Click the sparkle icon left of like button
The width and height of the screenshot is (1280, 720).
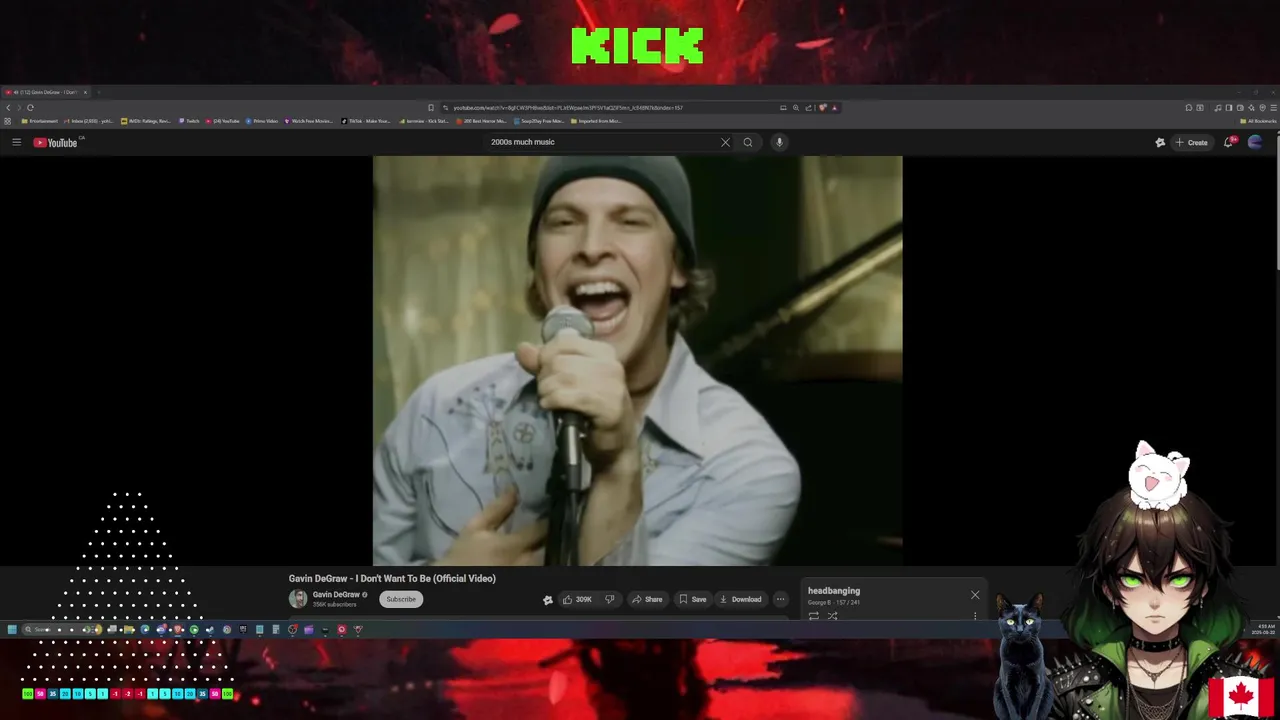(x=548, y=600)
